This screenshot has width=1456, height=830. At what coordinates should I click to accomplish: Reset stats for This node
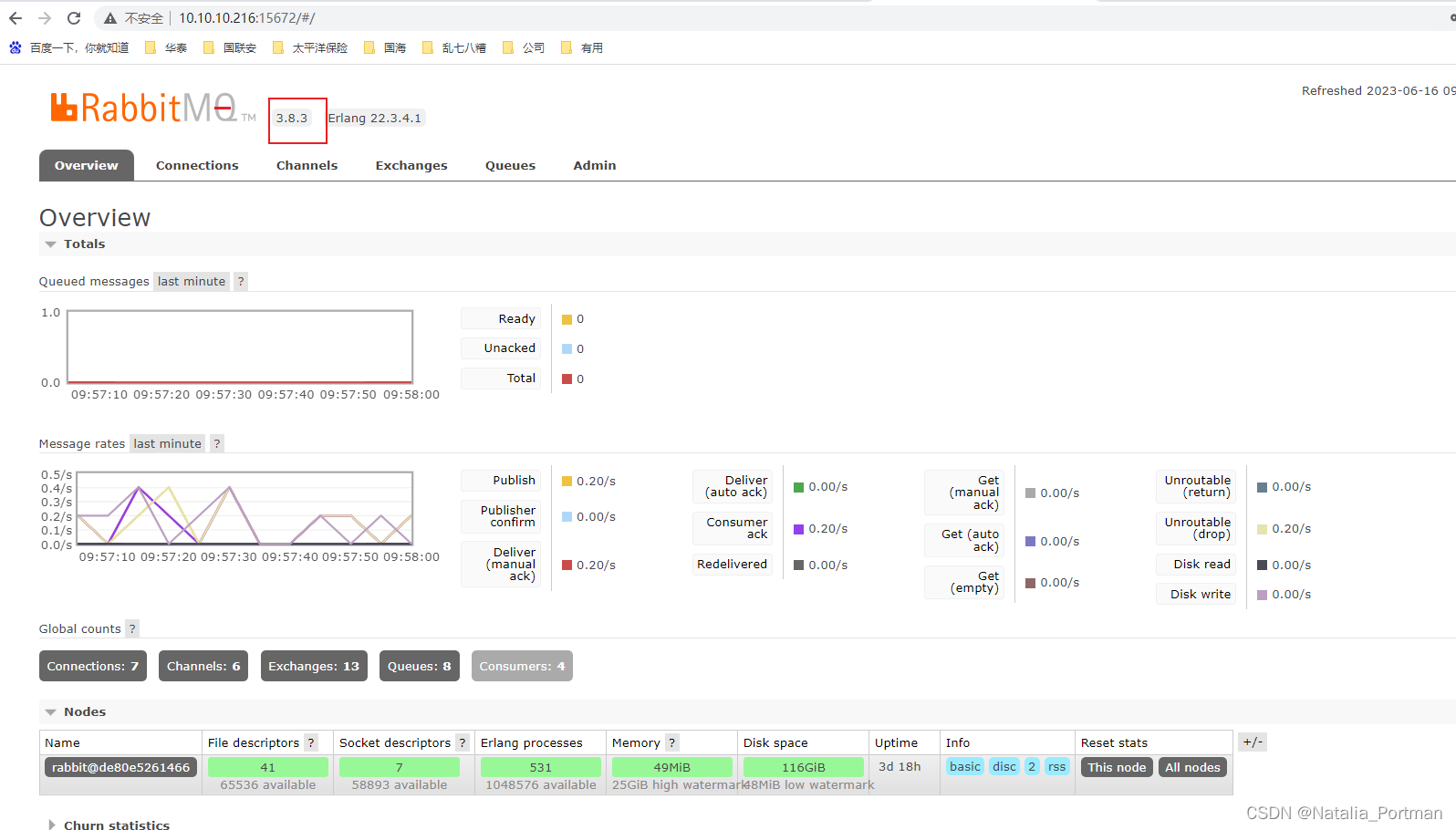point(1117,767)
